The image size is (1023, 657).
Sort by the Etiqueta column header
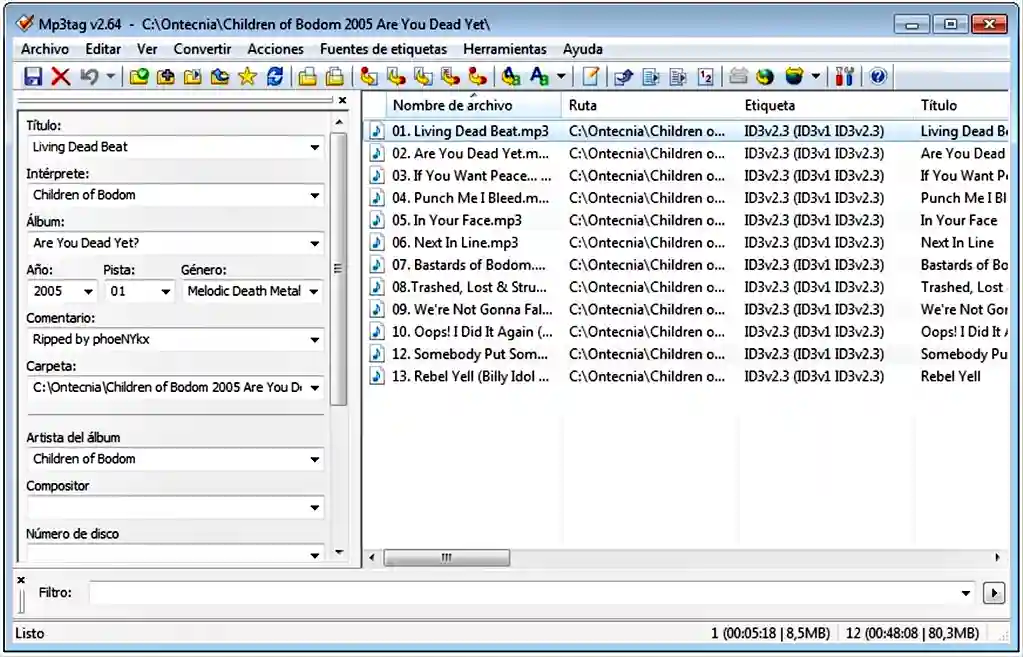click(826, 105)
